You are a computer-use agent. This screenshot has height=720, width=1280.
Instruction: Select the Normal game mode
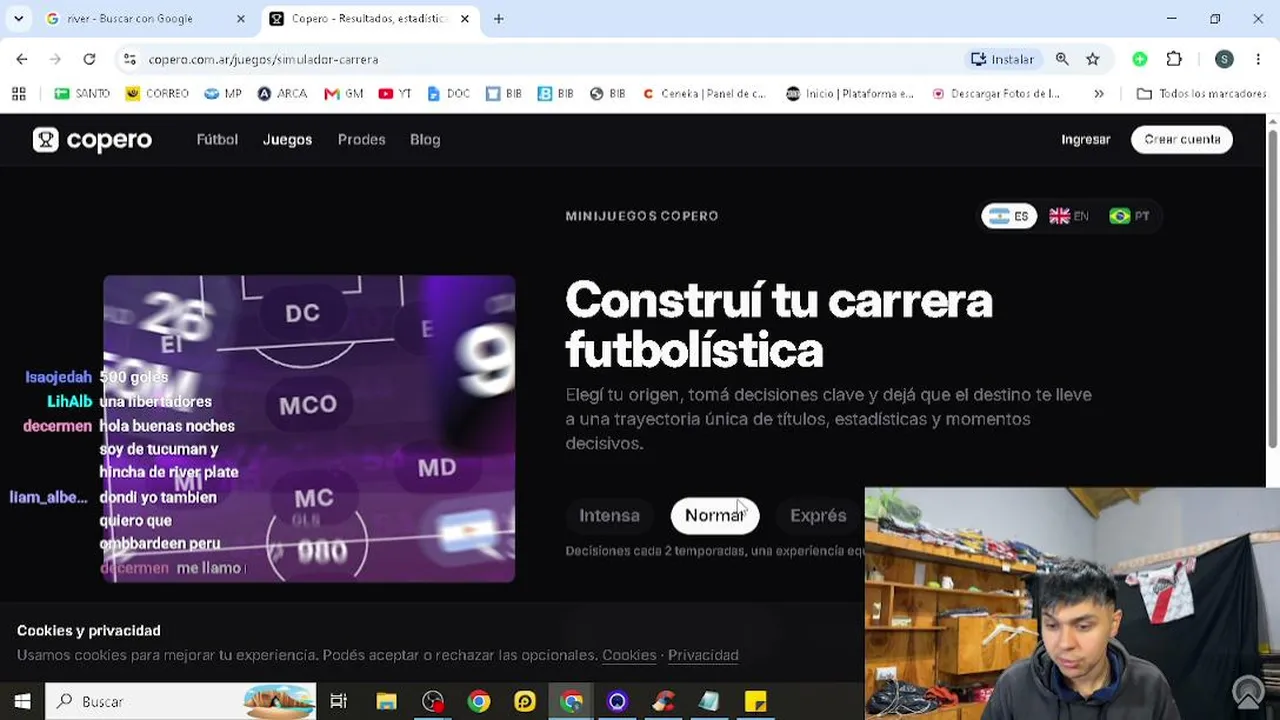715,516
